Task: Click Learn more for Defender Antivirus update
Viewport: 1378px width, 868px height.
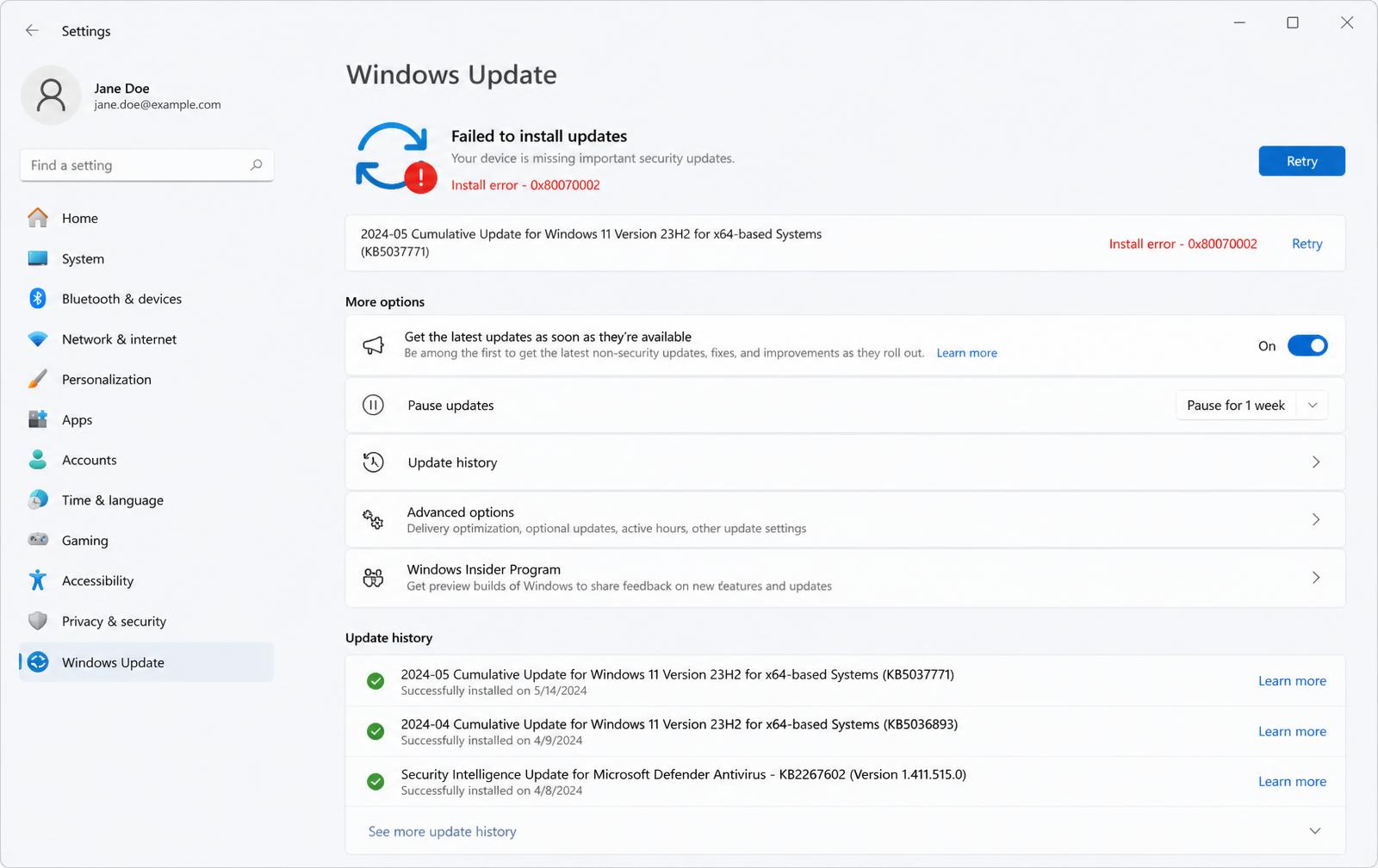Action: [1292, 781]
